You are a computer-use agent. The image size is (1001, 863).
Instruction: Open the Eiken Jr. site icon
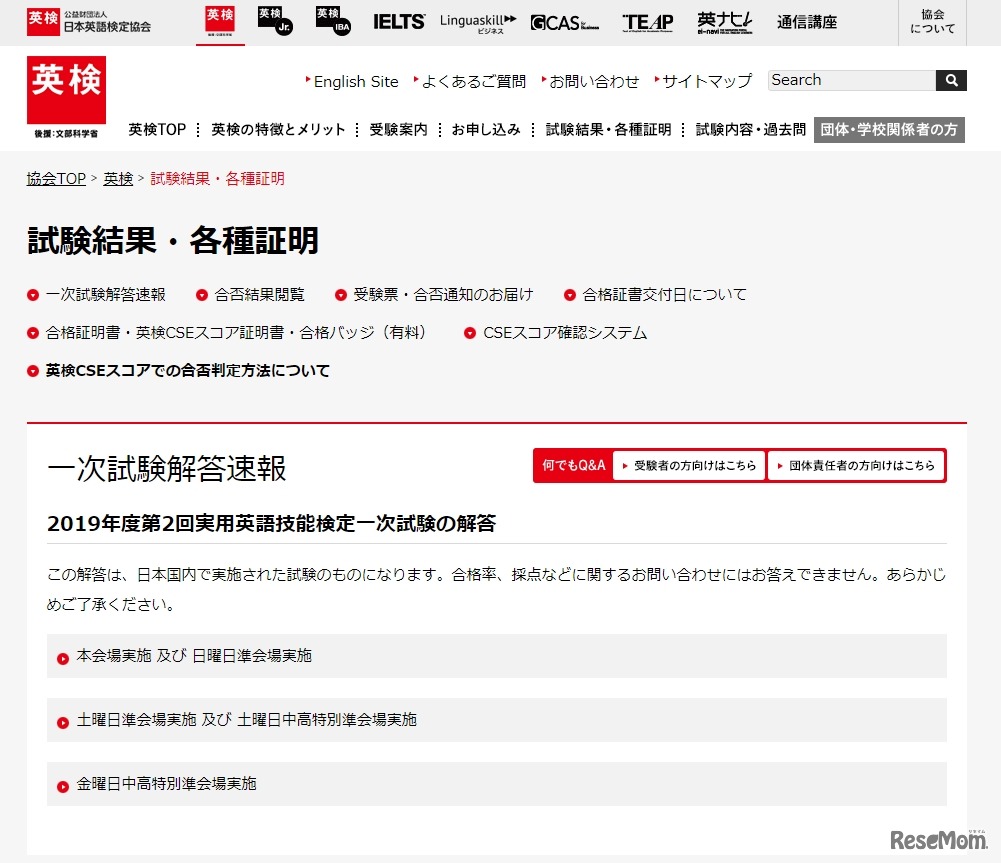273,21
